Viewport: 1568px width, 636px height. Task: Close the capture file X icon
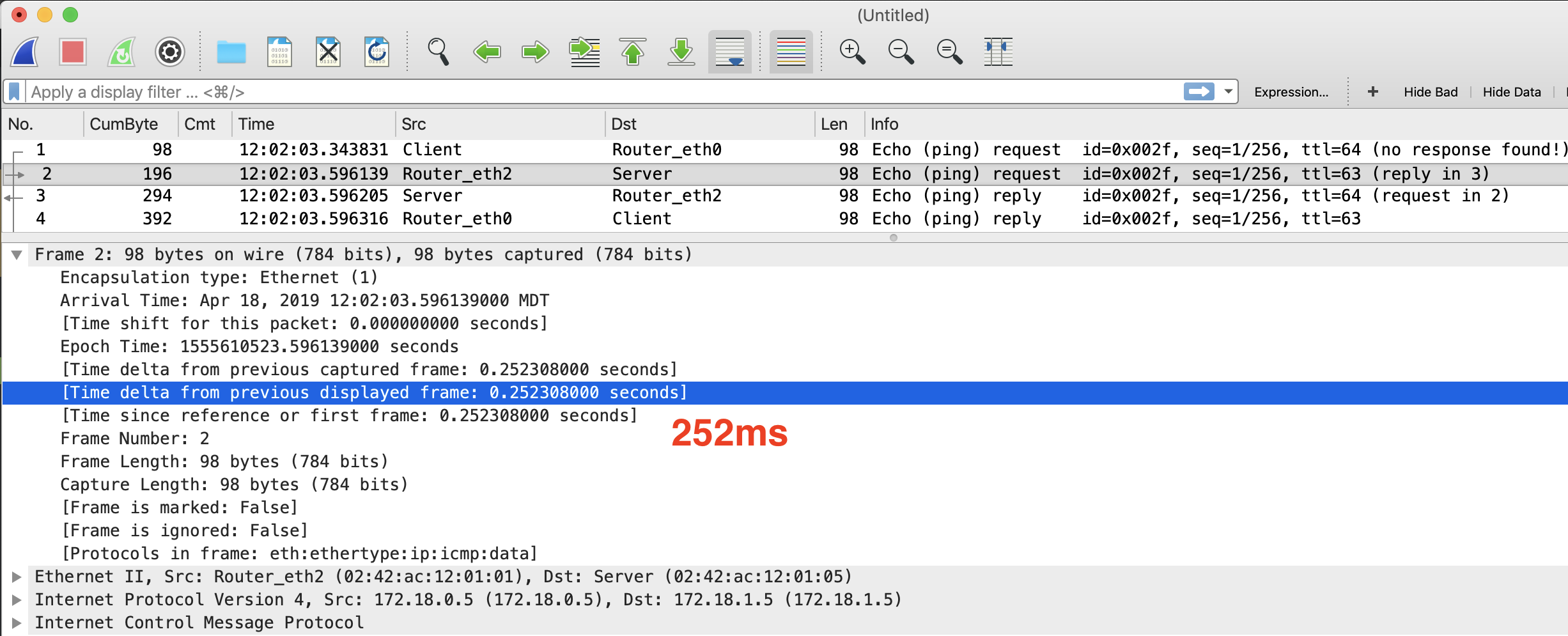tap(329, 52)
